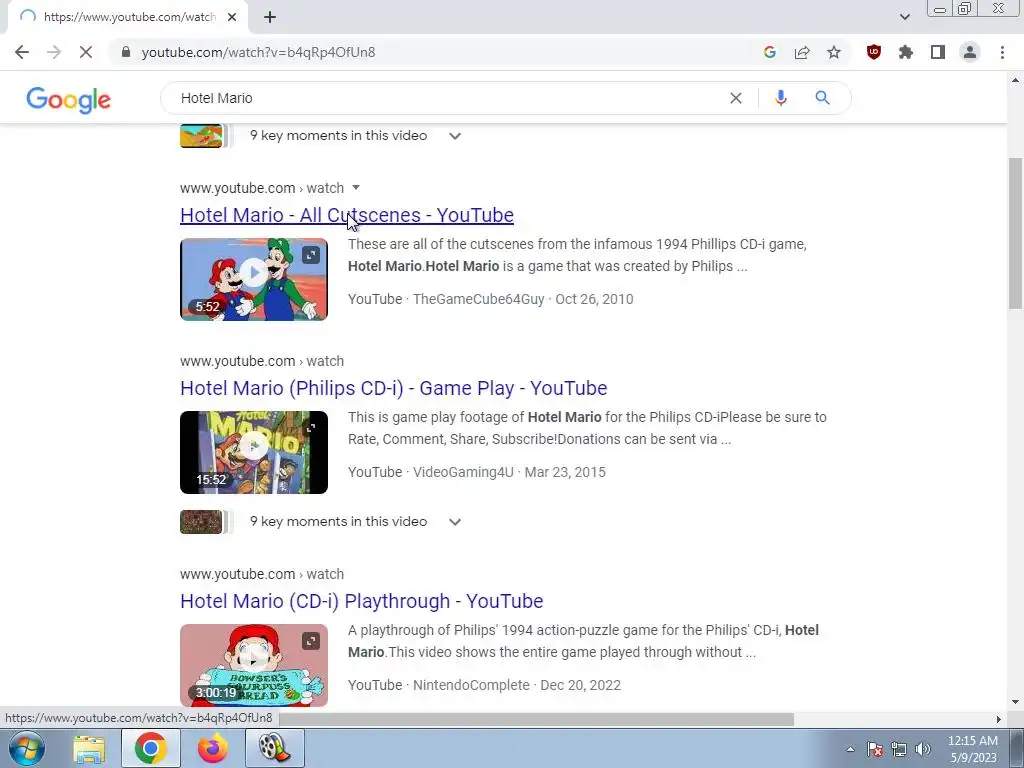Click the horizontal scrollbar thumb
1024x768 pixels.
536,720
